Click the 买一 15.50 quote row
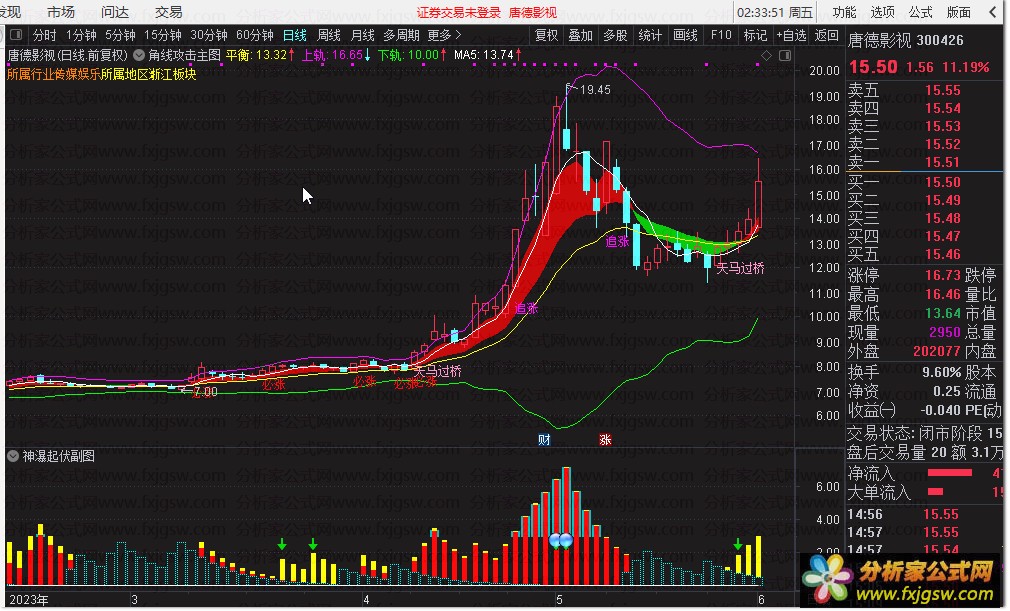This screenshot has width=1010, height=611. [x=904, y=182]
